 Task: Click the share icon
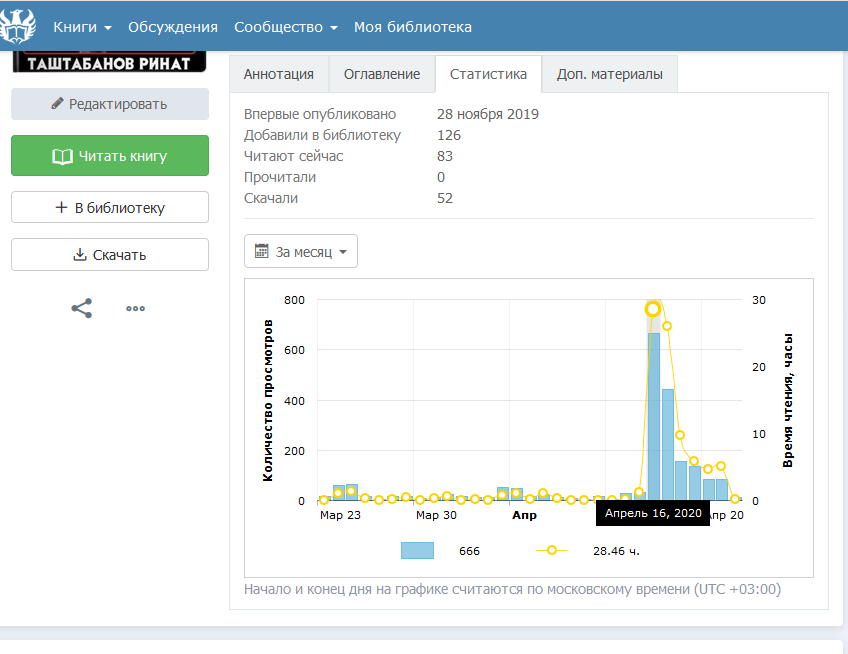click(x=82, y=308)
